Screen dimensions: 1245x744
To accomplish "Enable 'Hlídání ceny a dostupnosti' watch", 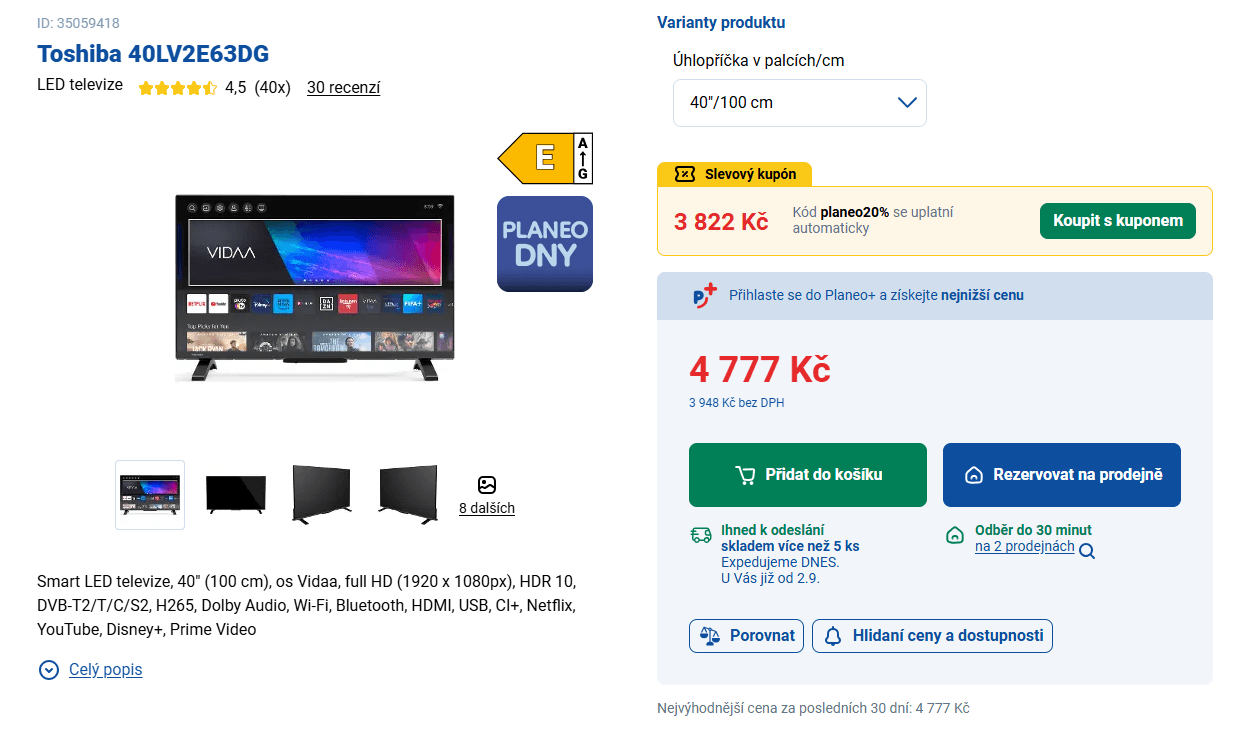I will 932,636.
